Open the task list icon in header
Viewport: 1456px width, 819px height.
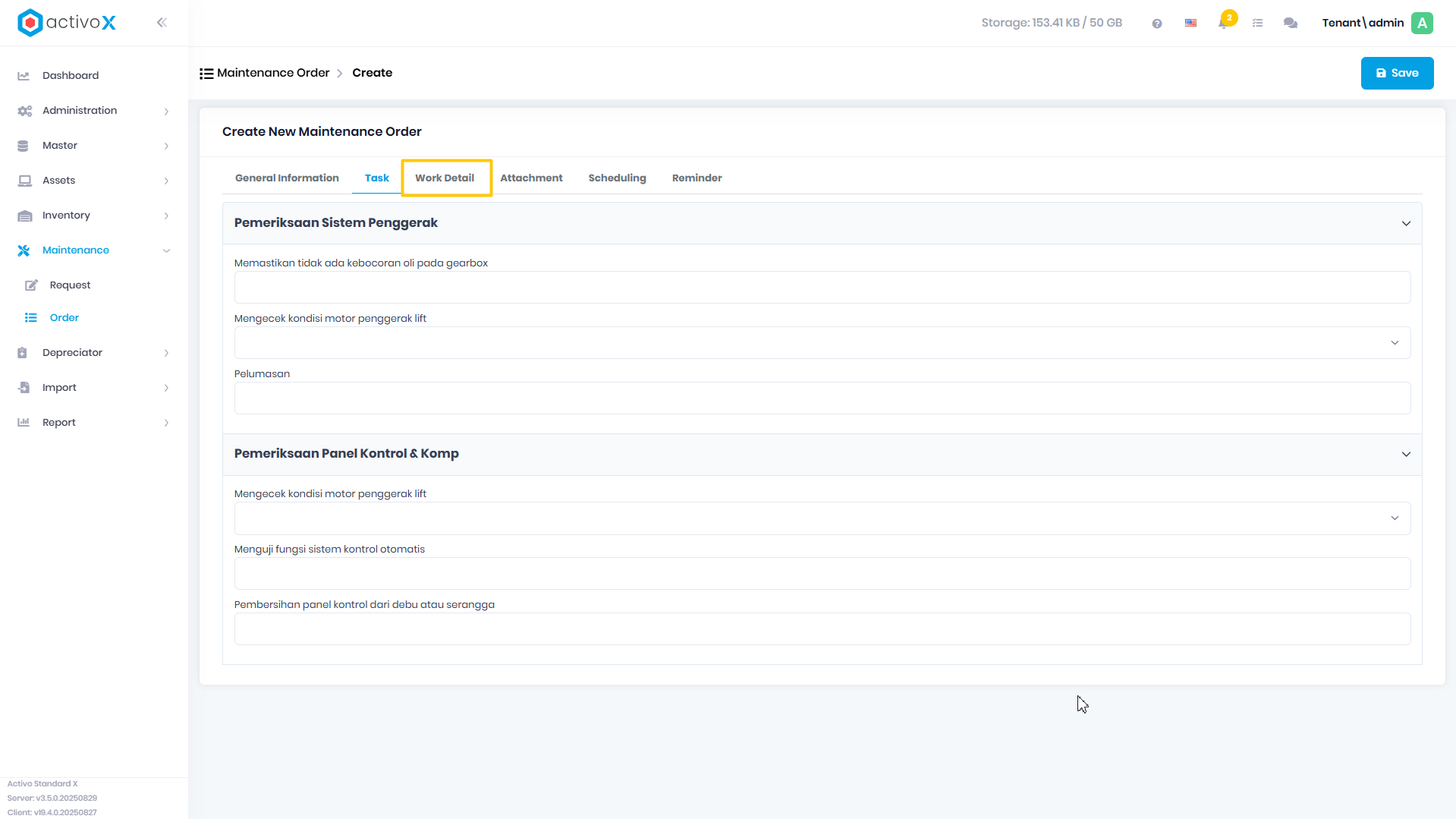[1257, 23]
